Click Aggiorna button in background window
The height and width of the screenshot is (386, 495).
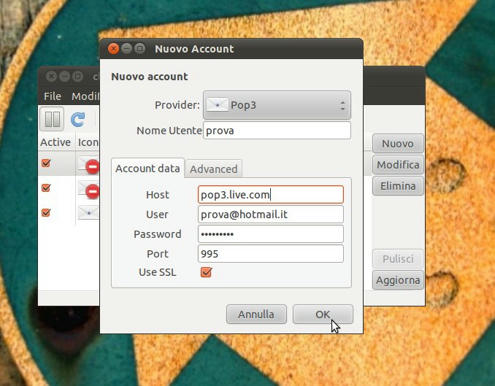[398, 280]
